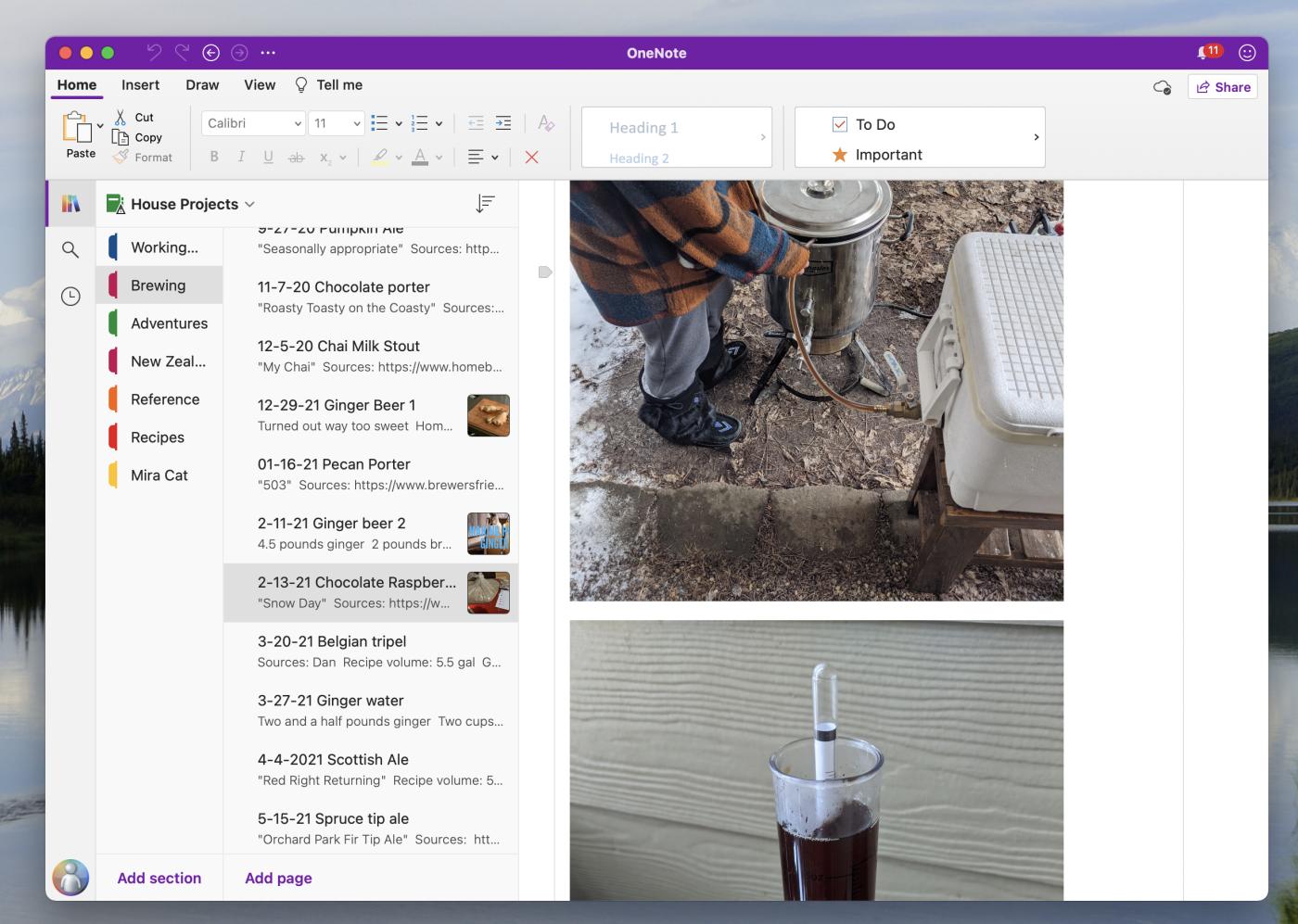Open paragraph alignment dropdown arrow
Image resolution: width=1298 pixels, height=924 pixels.
(x=494, y=158)
